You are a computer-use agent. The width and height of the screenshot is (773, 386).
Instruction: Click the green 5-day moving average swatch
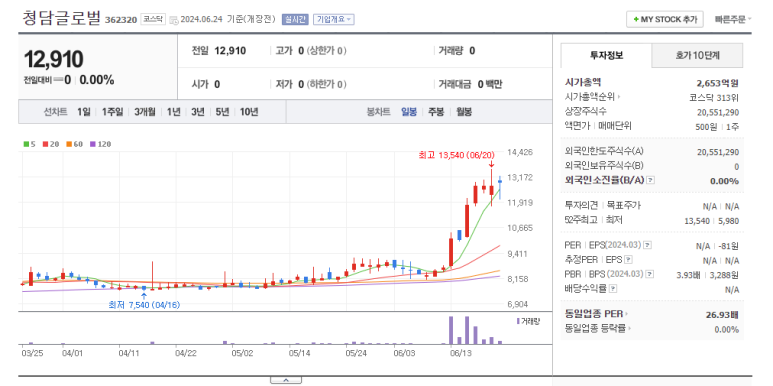point(26,144)
